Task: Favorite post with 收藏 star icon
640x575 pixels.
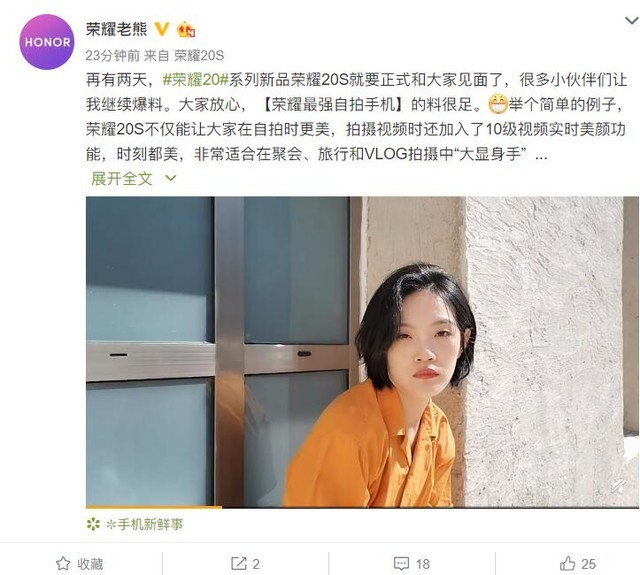Action: click(x=79, y=564)
